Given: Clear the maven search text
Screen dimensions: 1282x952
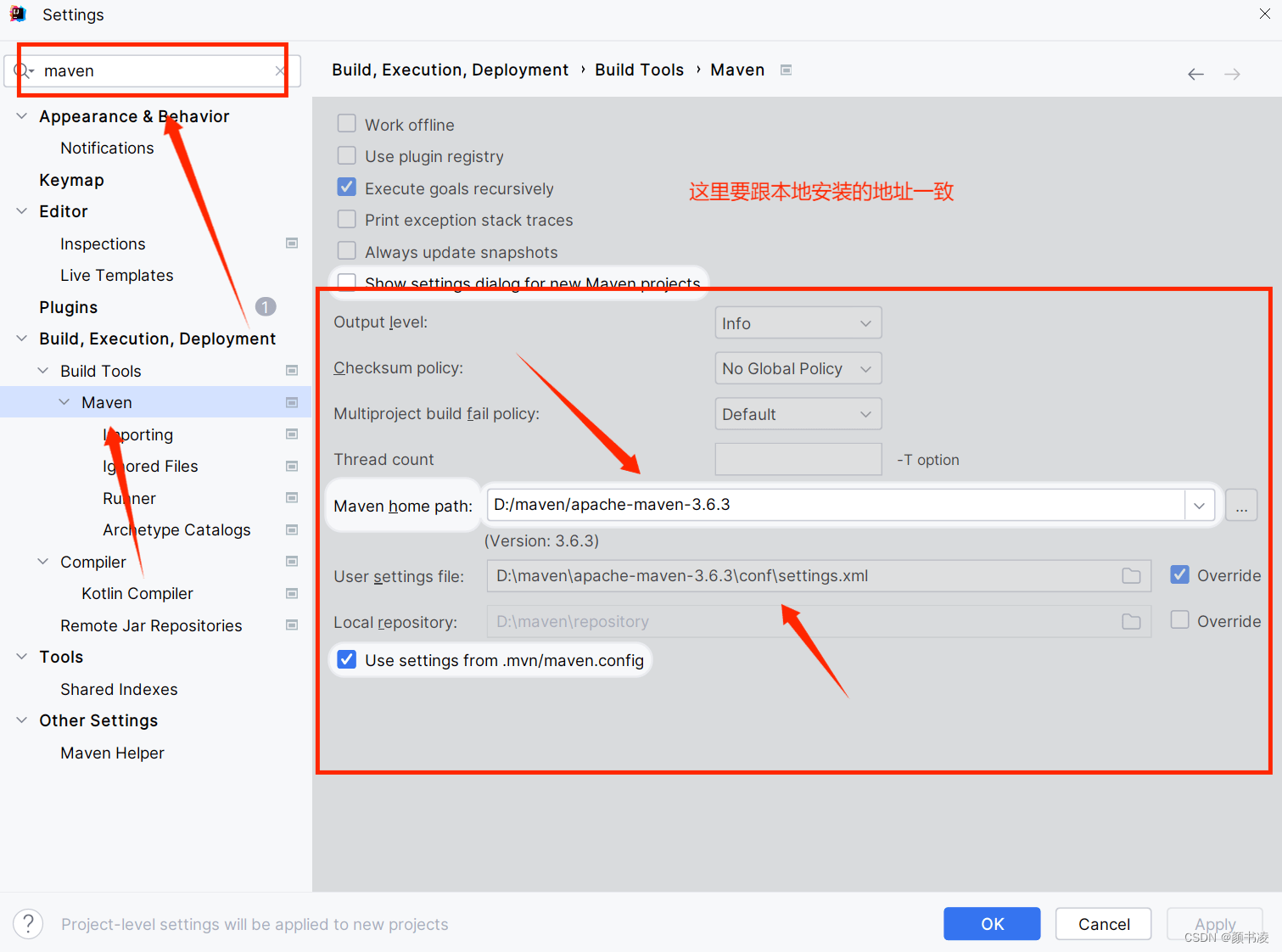Looking at the screenshot, I should [280, 71].
